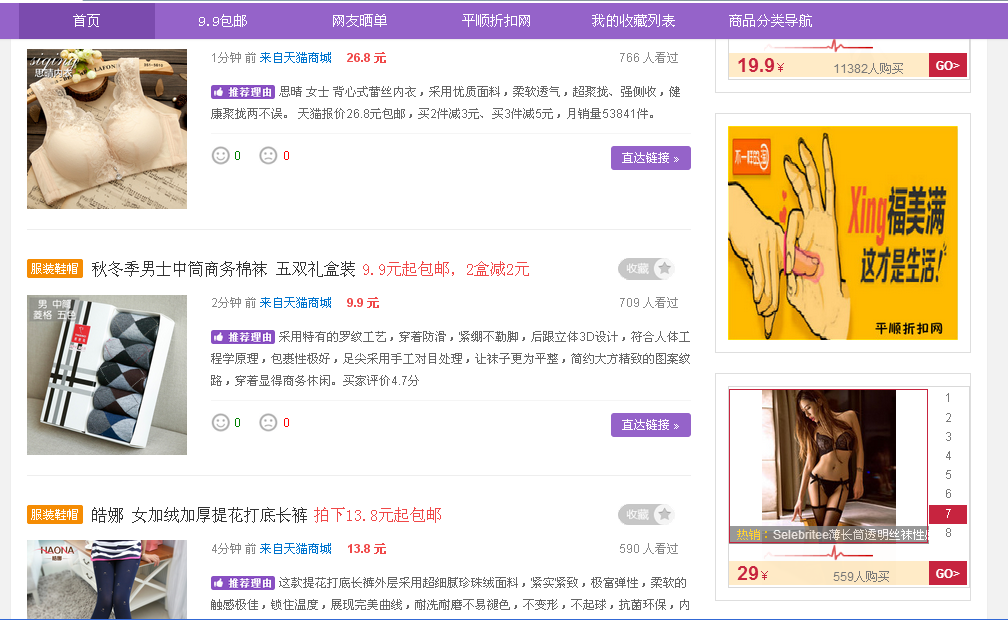Select the highlighted carousel slide number 7
This screenshot has height=620, width=1008.
(x=948, y=514)
